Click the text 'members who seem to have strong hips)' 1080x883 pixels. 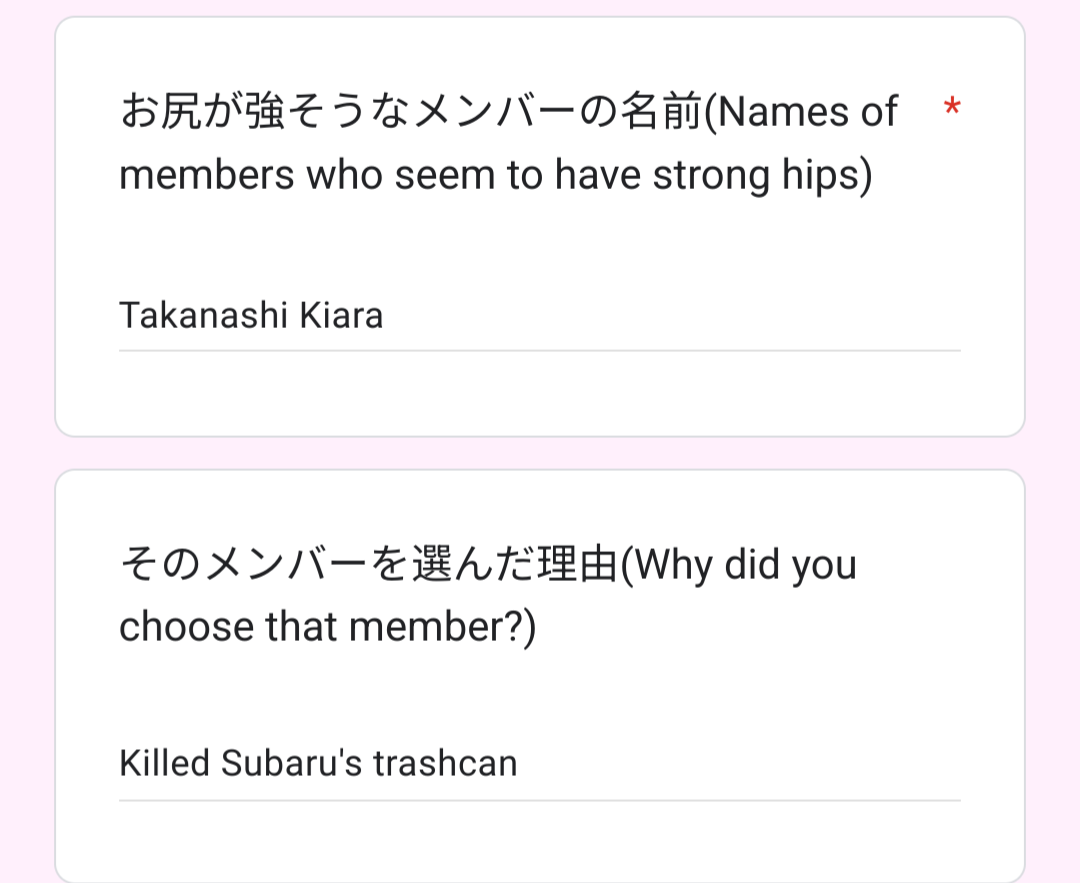point(496,176)
